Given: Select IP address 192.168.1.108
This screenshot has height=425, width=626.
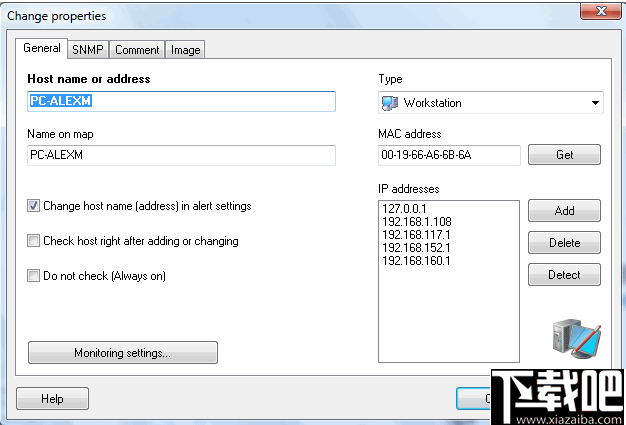Looking at the screenshot, I should pos(417,222).
